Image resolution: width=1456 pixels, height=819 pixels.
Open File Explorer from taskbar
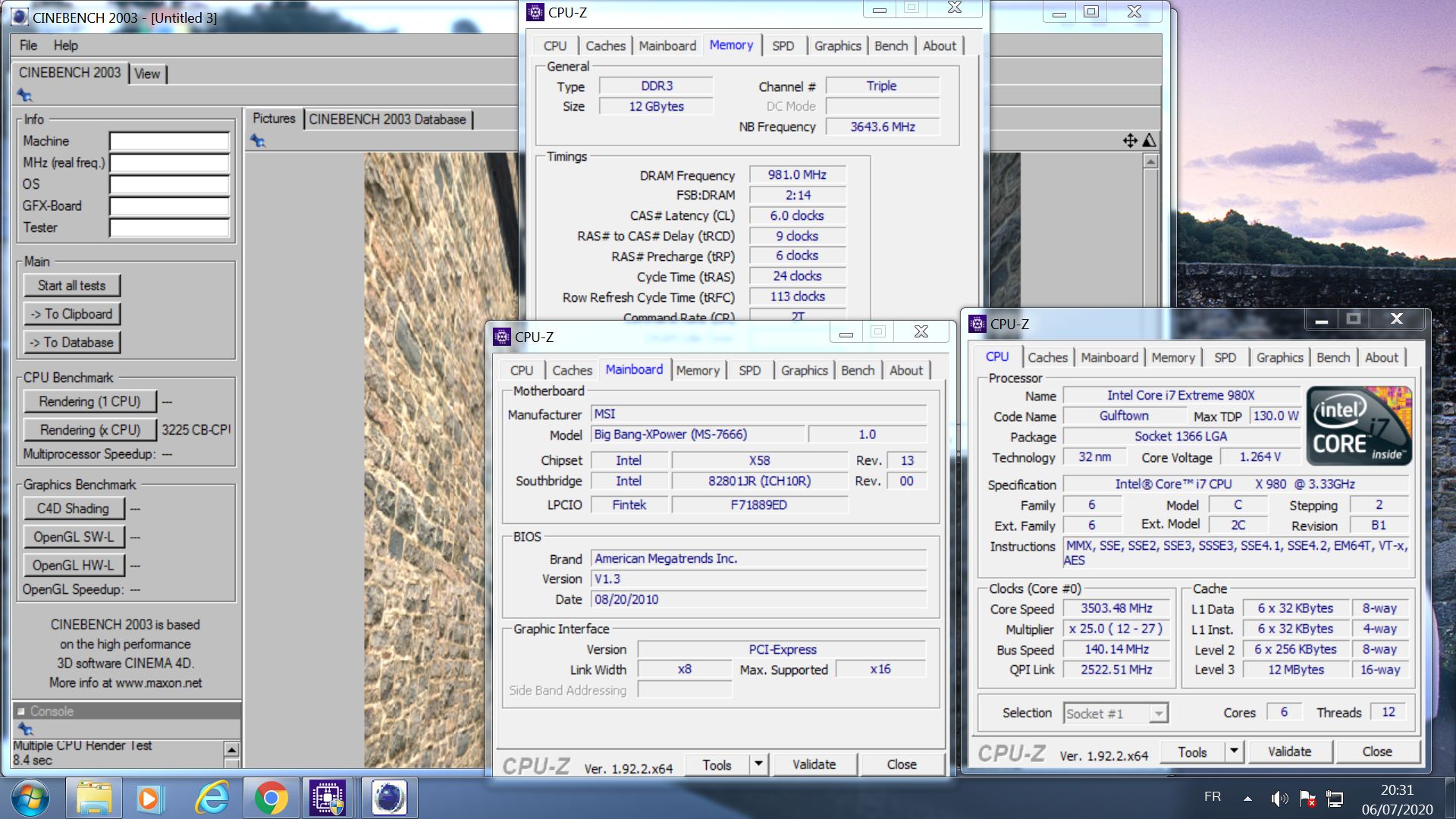95,798
